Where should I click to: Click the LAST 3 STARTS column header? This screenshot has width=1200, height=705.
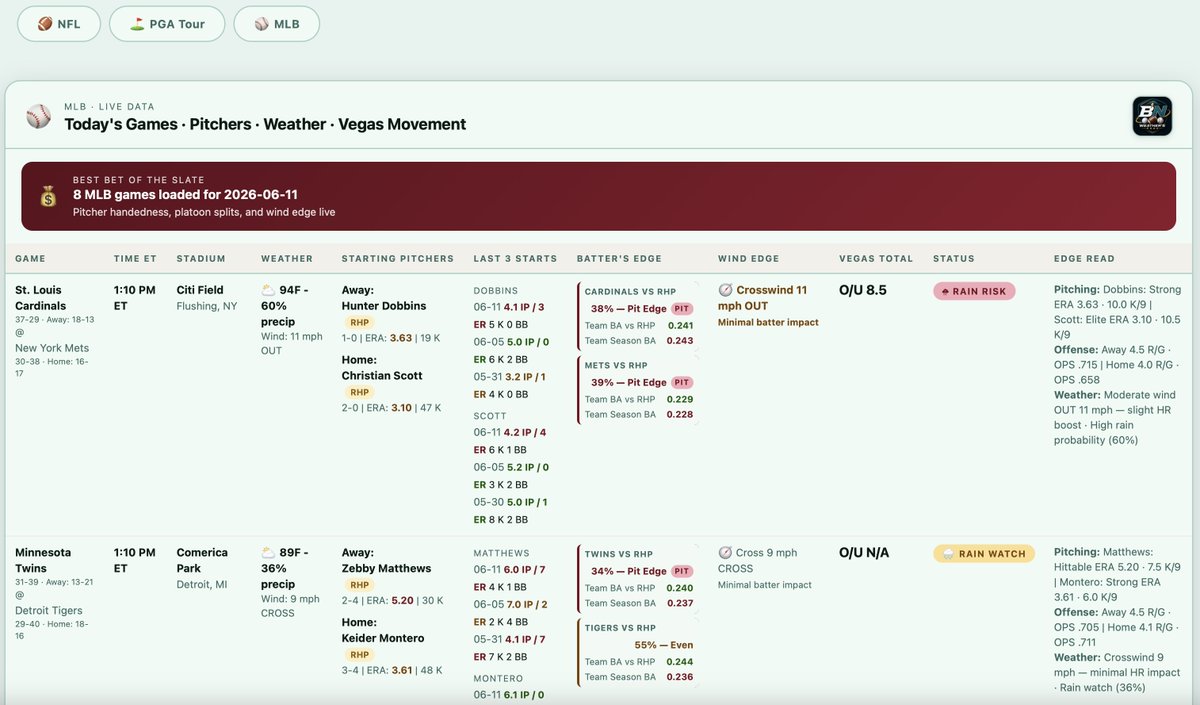(515, 258)
